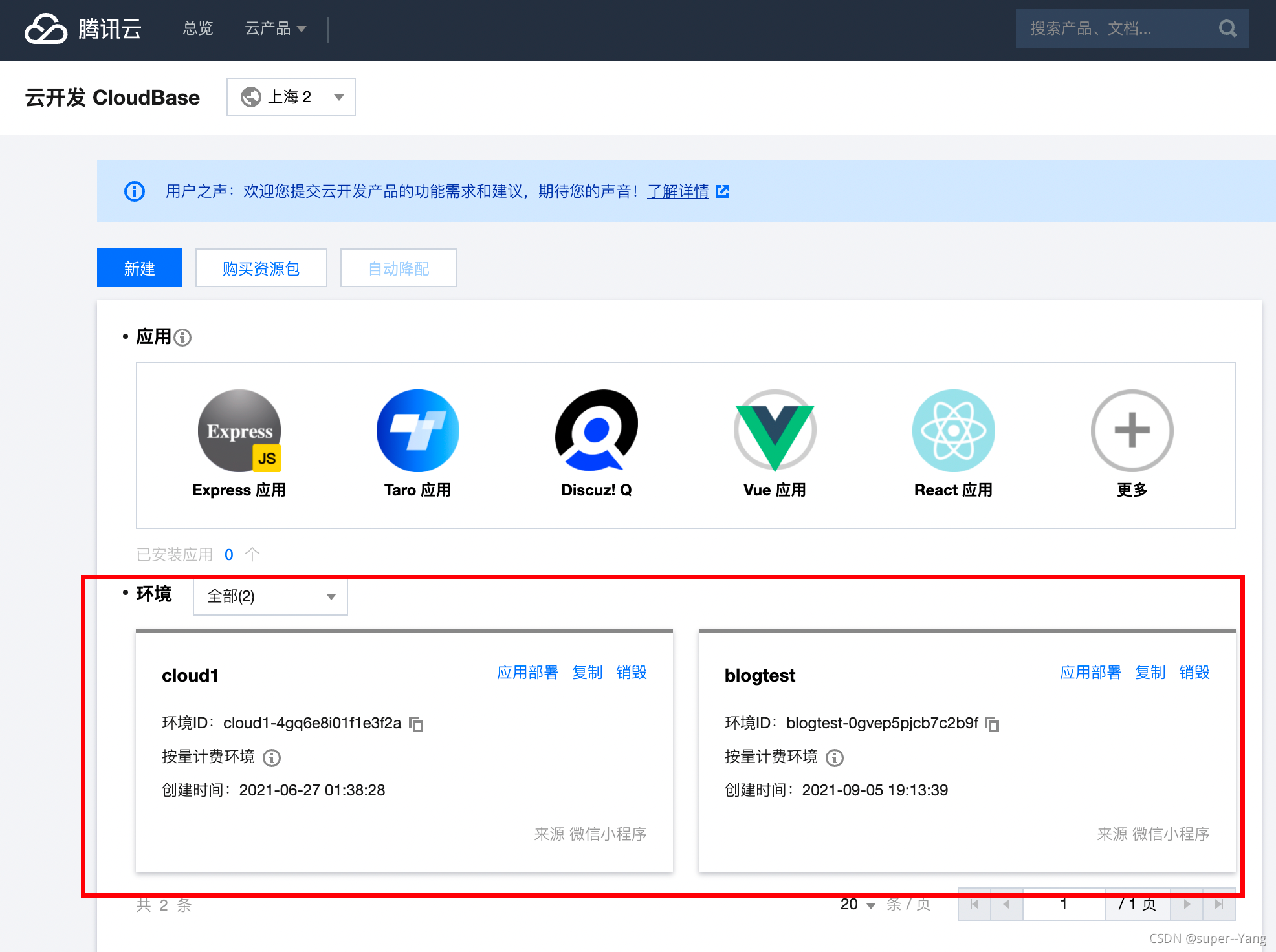Click the blue info icon in notice banner
The height and width of the screenshot is (952, 1276).
[135, 191]
